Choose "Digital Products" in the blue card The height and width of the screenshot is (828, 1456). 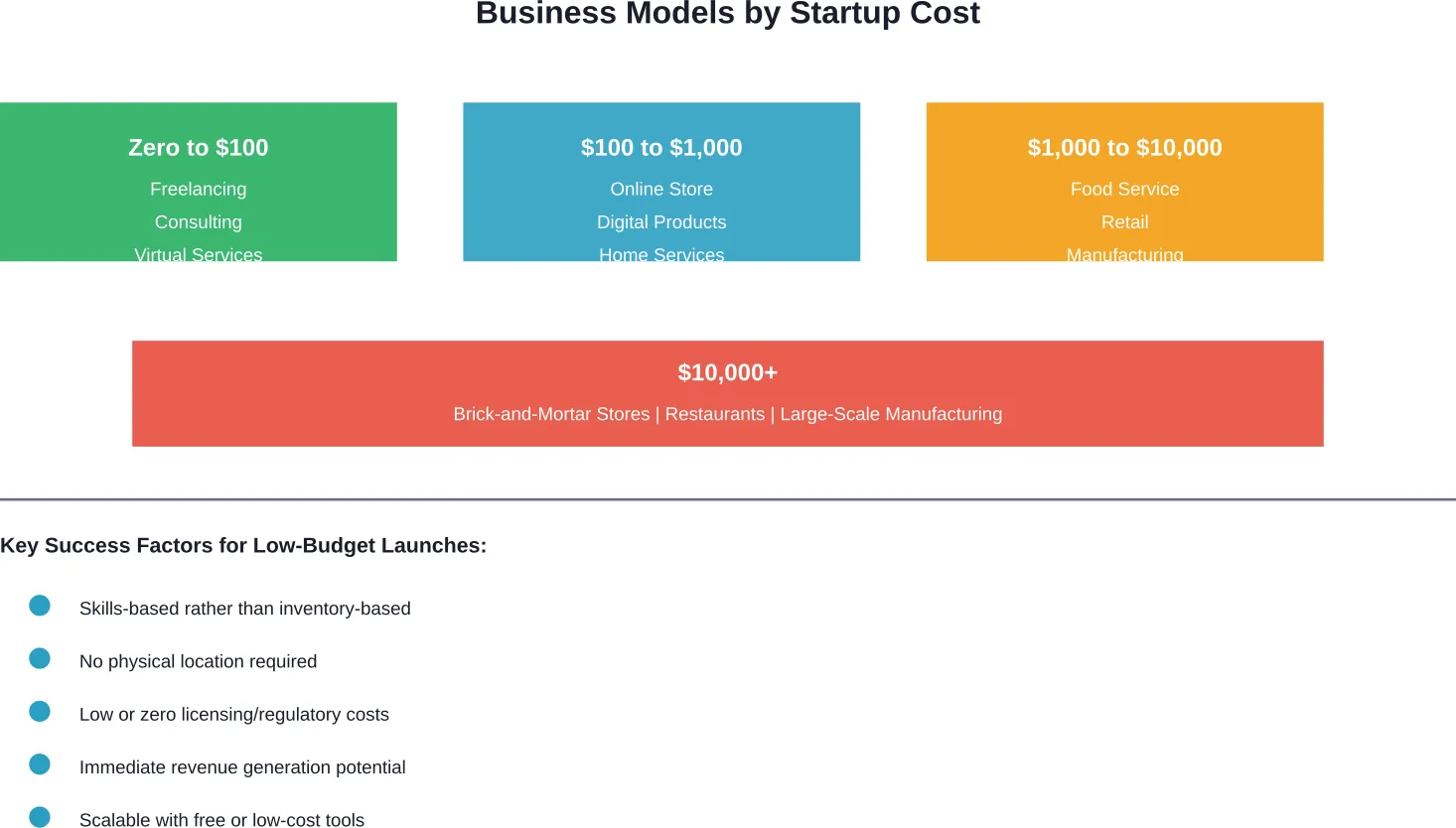pyautogui.click(x=661, y=222)
